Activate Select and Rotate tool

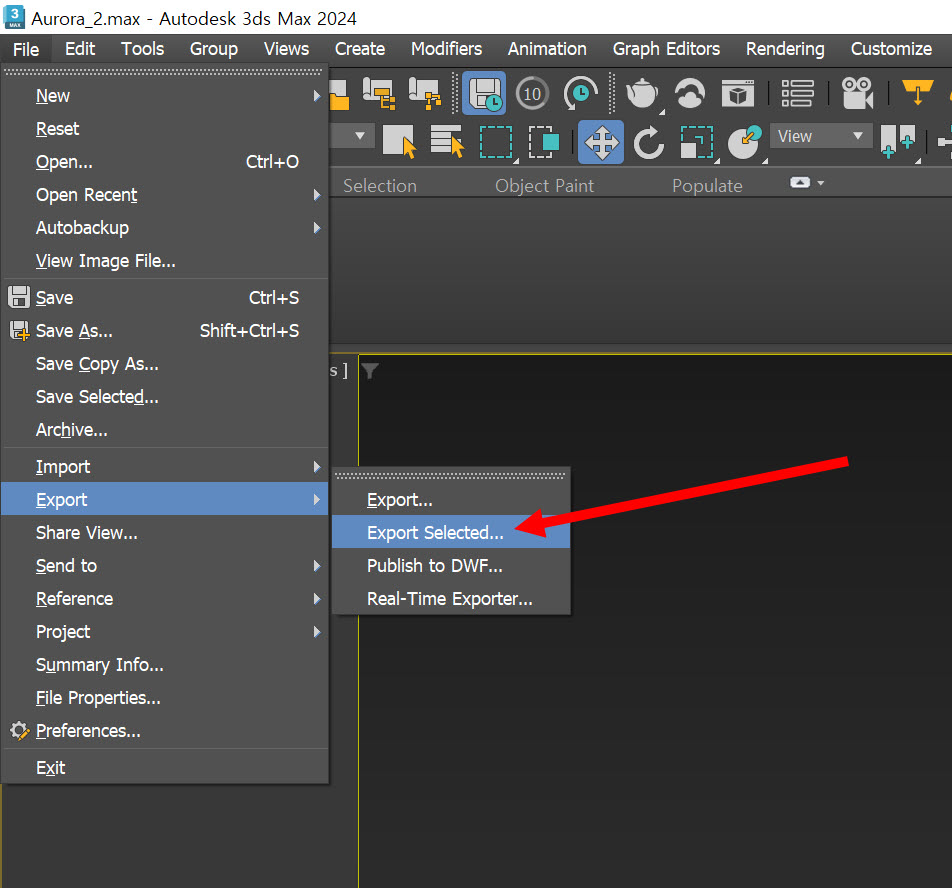[x=649, y=142]
